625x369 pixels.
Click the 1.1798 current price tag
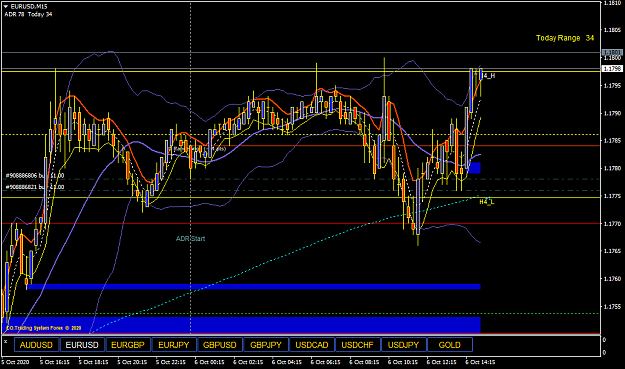tap(612, 69)
